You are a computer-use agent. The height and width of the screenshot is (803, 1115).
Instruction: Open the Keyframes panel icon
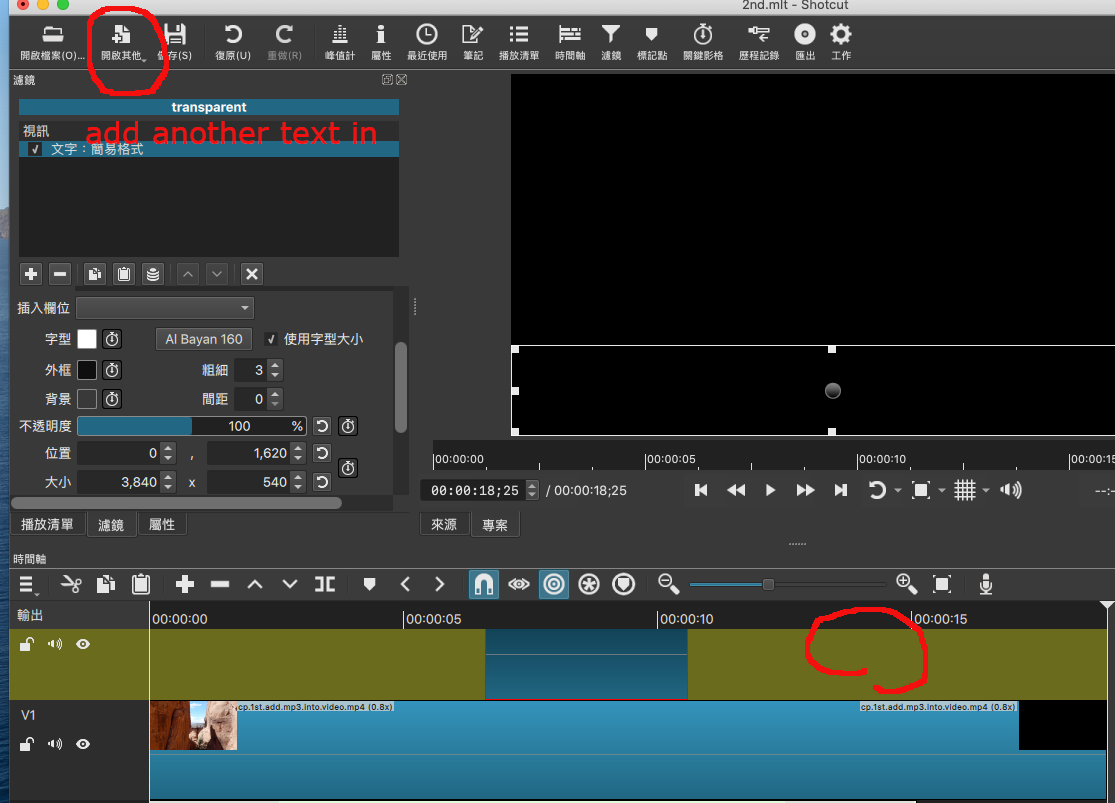[x=702, y=42]
